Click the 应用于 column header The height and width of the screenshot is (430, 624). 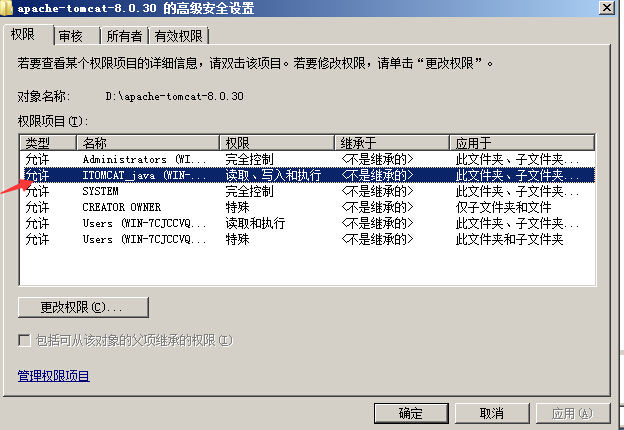(522, 143)
